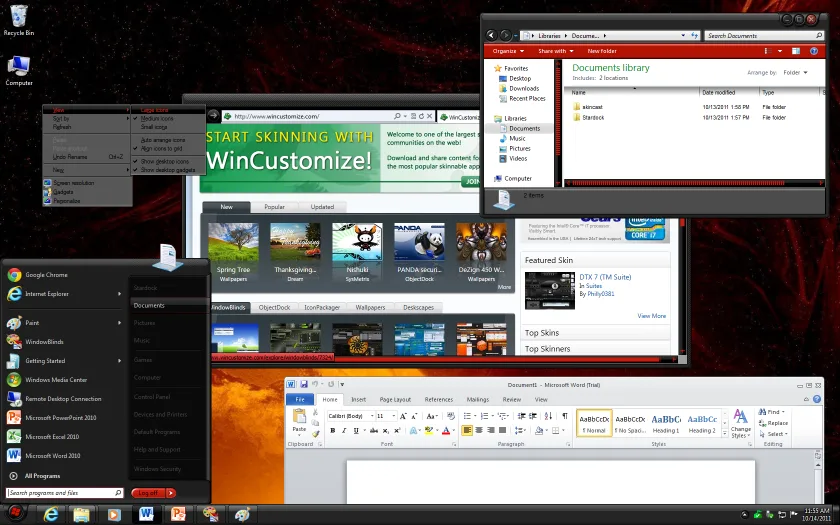Toggle 'Show desktop gadgets' menu option
The image size is (840, 525).
(x=168, y=170)
